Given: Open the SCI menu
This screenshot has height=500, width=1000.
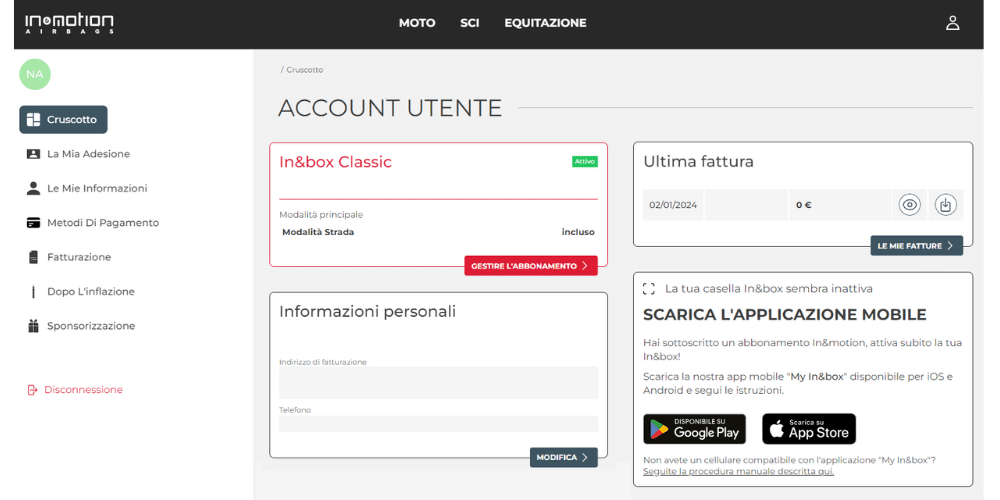Looking at the screenshot, I should 470,23.
